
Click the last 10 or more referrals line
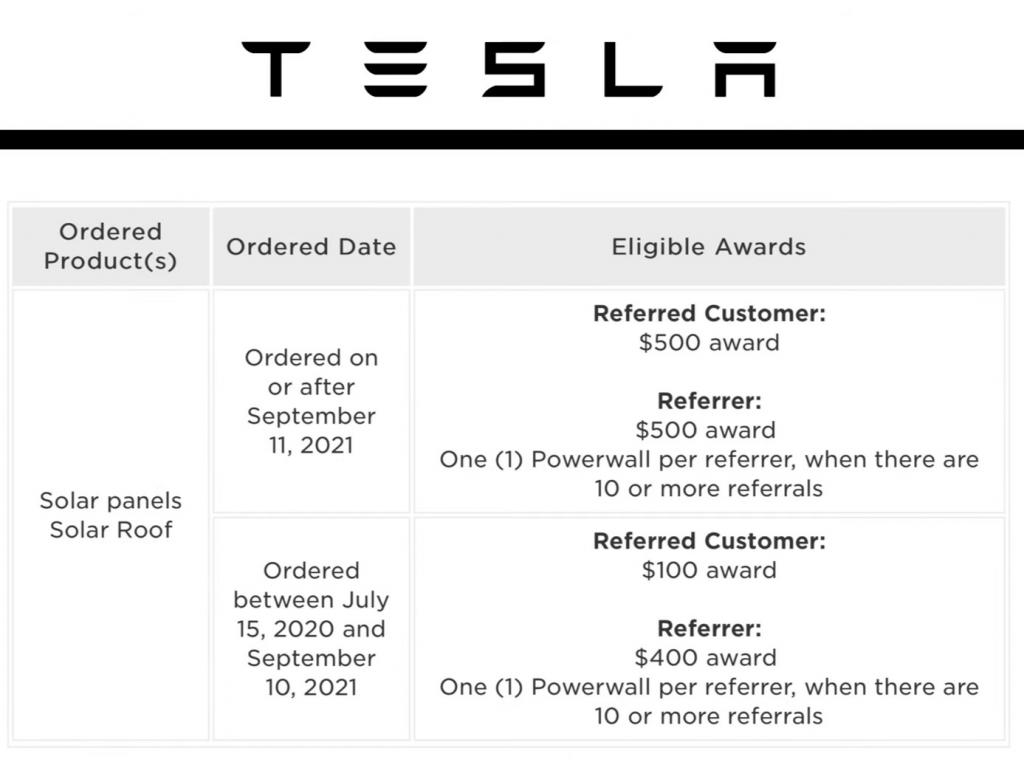(709, 716)
